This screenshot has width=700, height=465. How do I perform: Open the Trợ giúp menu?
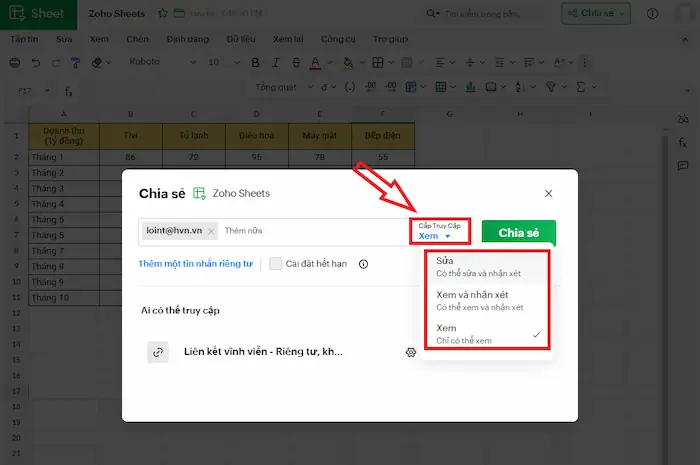pyautogui.click(x=390, y=39)
